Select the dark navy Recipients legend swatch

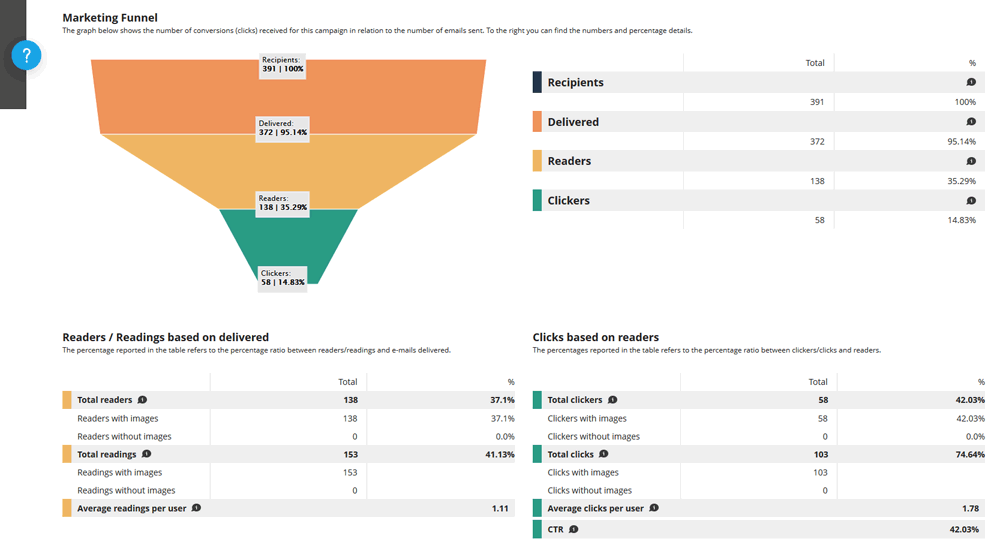[x=537, y=83]
